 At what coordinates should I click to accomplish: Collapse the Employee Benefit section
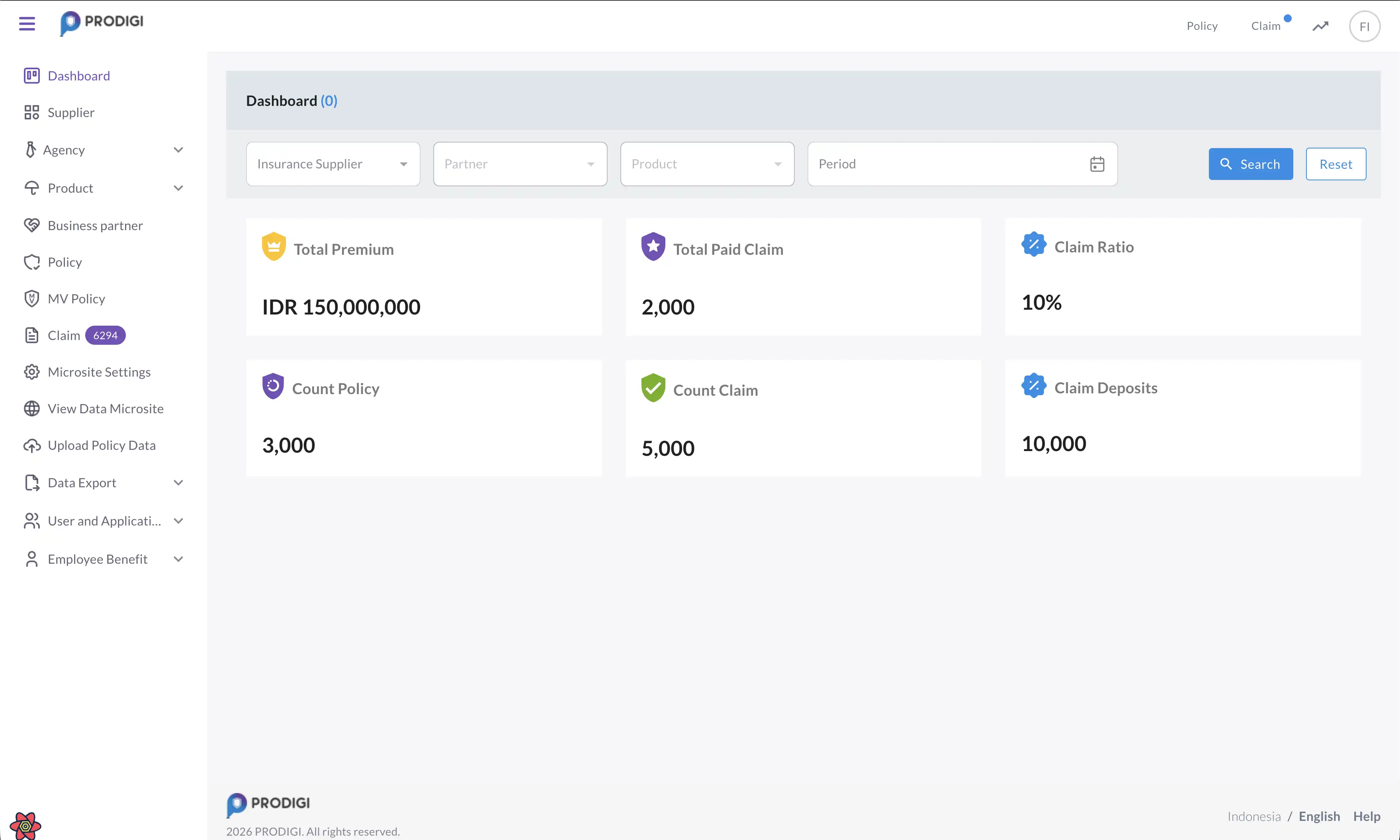click(178, 559)
